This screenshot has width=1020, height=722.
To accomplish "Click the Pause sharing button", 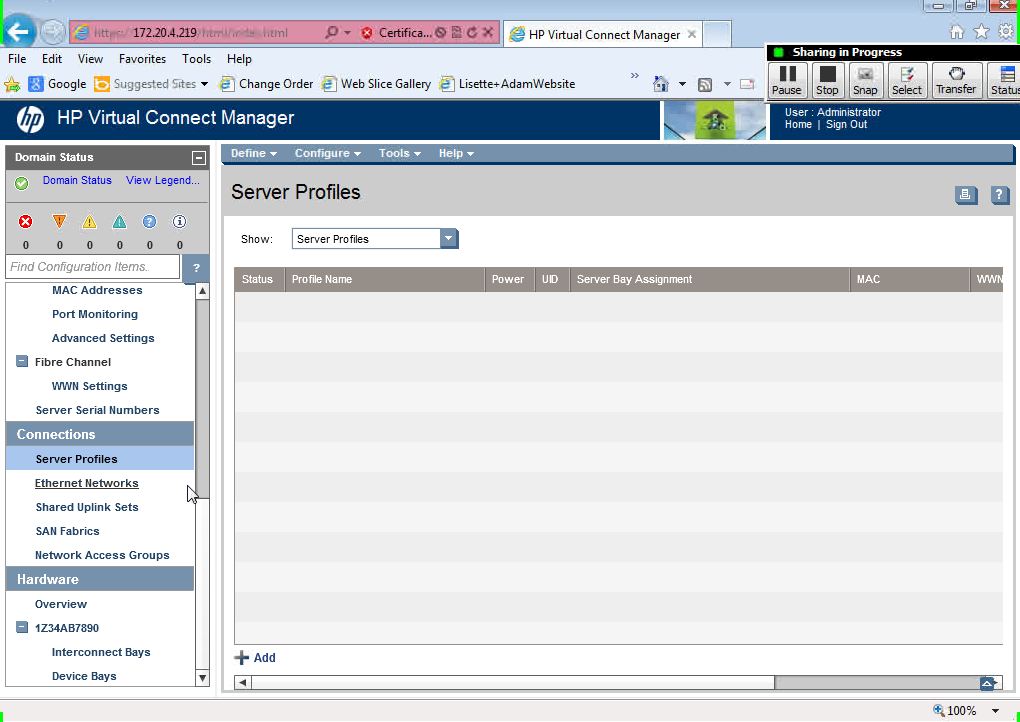I will (x=787, y=81).
